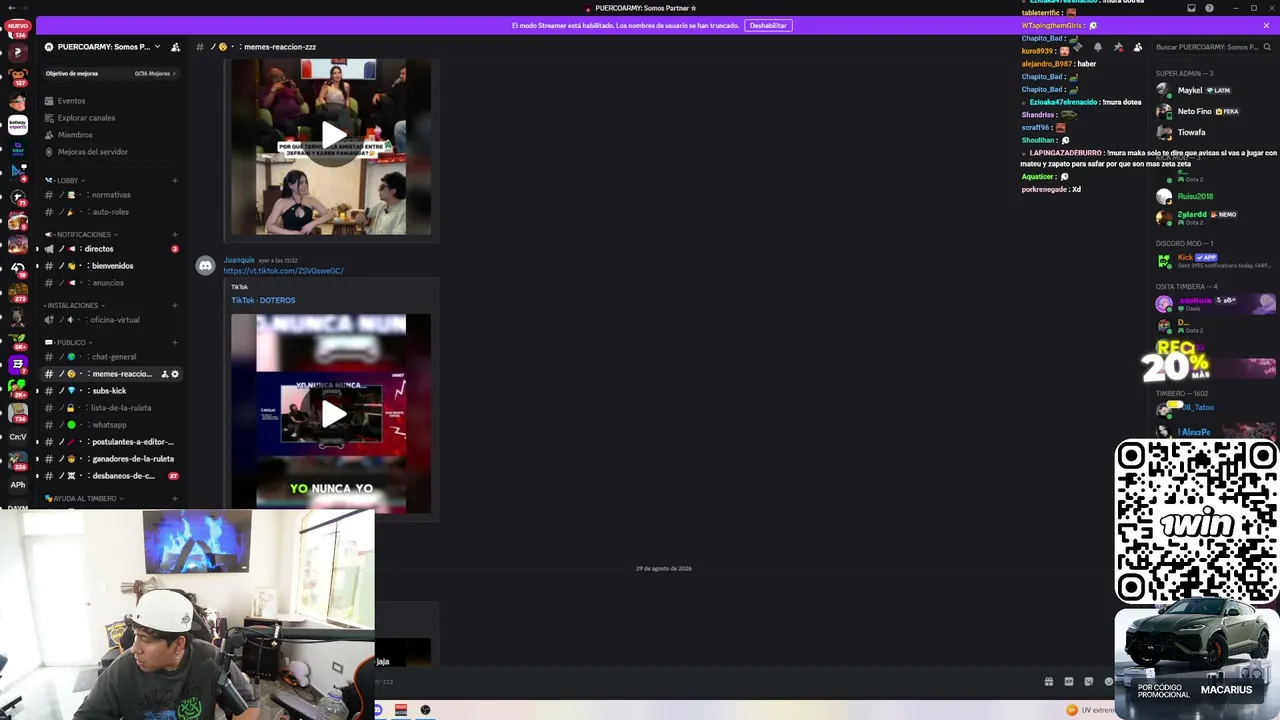Collapse the AYUDA AL TIMBERO category
The width and height of the screenshot is (1280, 720).
[x=84, y=499]
